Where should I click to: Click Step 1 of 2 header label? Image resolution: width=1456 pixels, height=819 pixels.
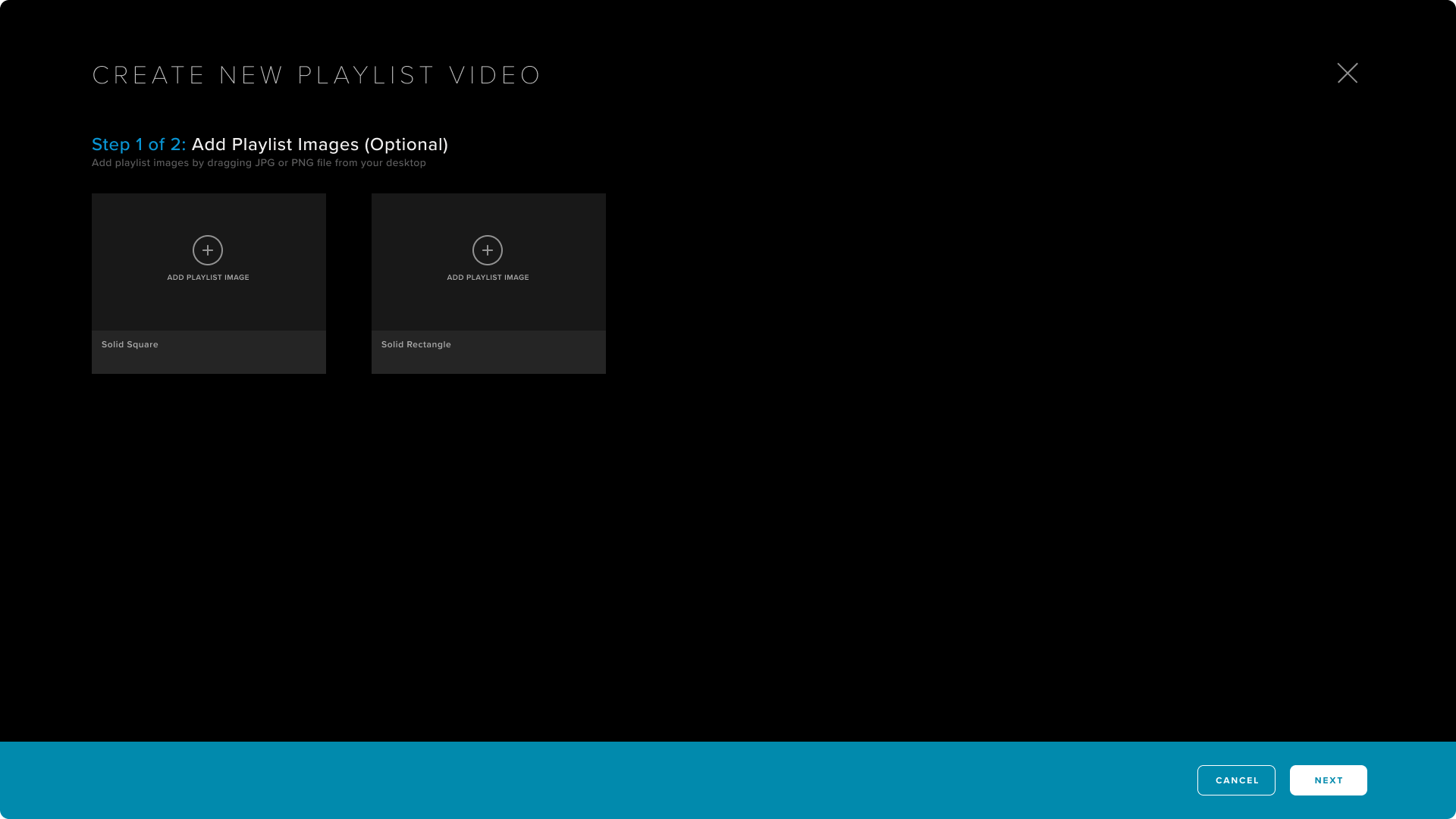[138, 143]
